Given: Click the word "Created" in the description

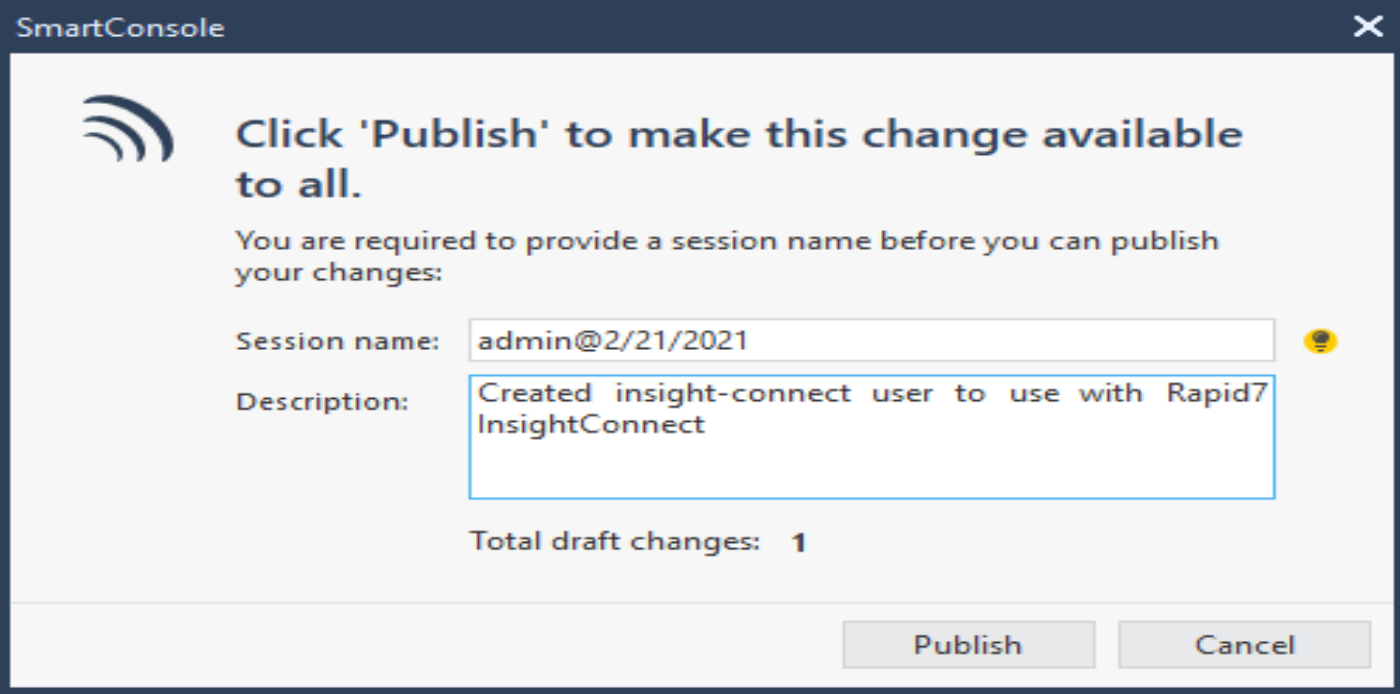Looking at the screenshot, I should pyautogui.click(x=534, y=393).
